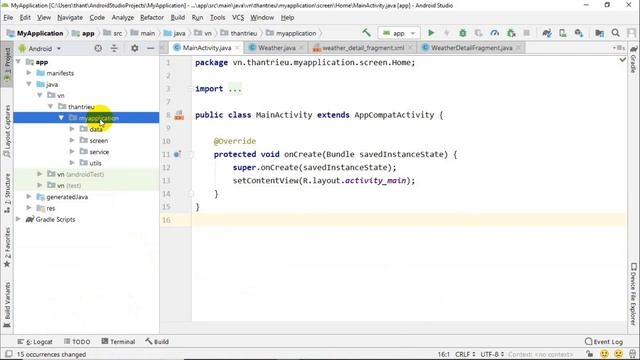This screenshot has height=360, width=640.
Task: Click the happy smiley feedback icon
Action: 604,354
